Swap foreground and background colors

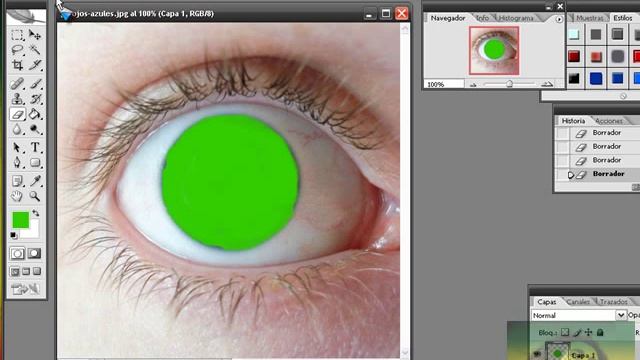(36, 213)
